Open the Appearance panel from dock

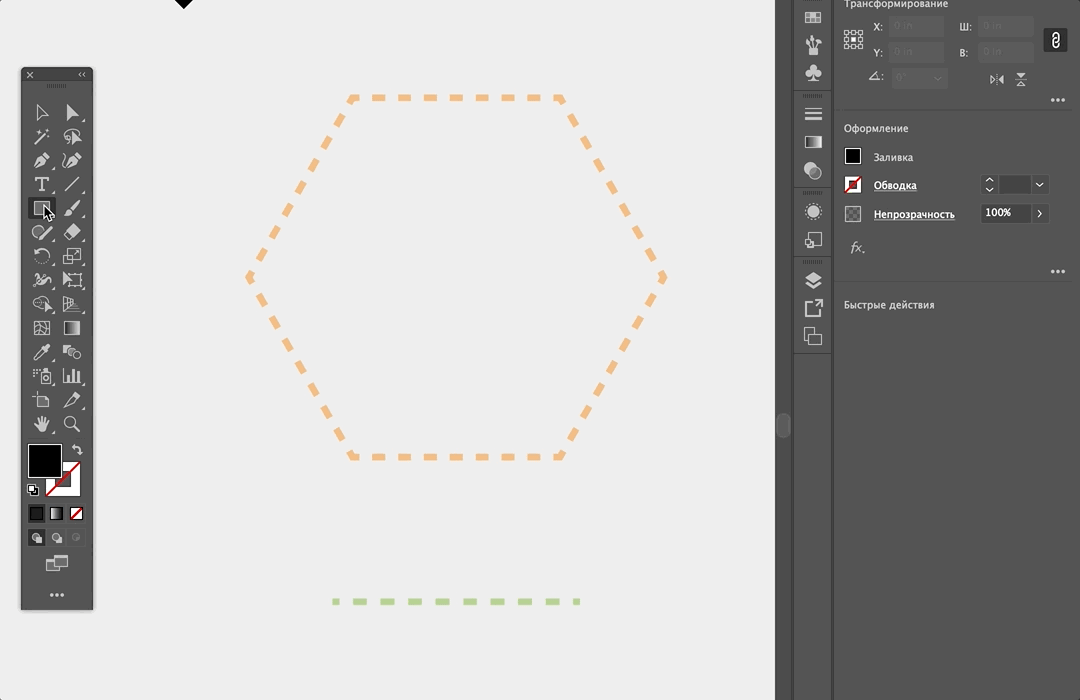tap(813, 212)
